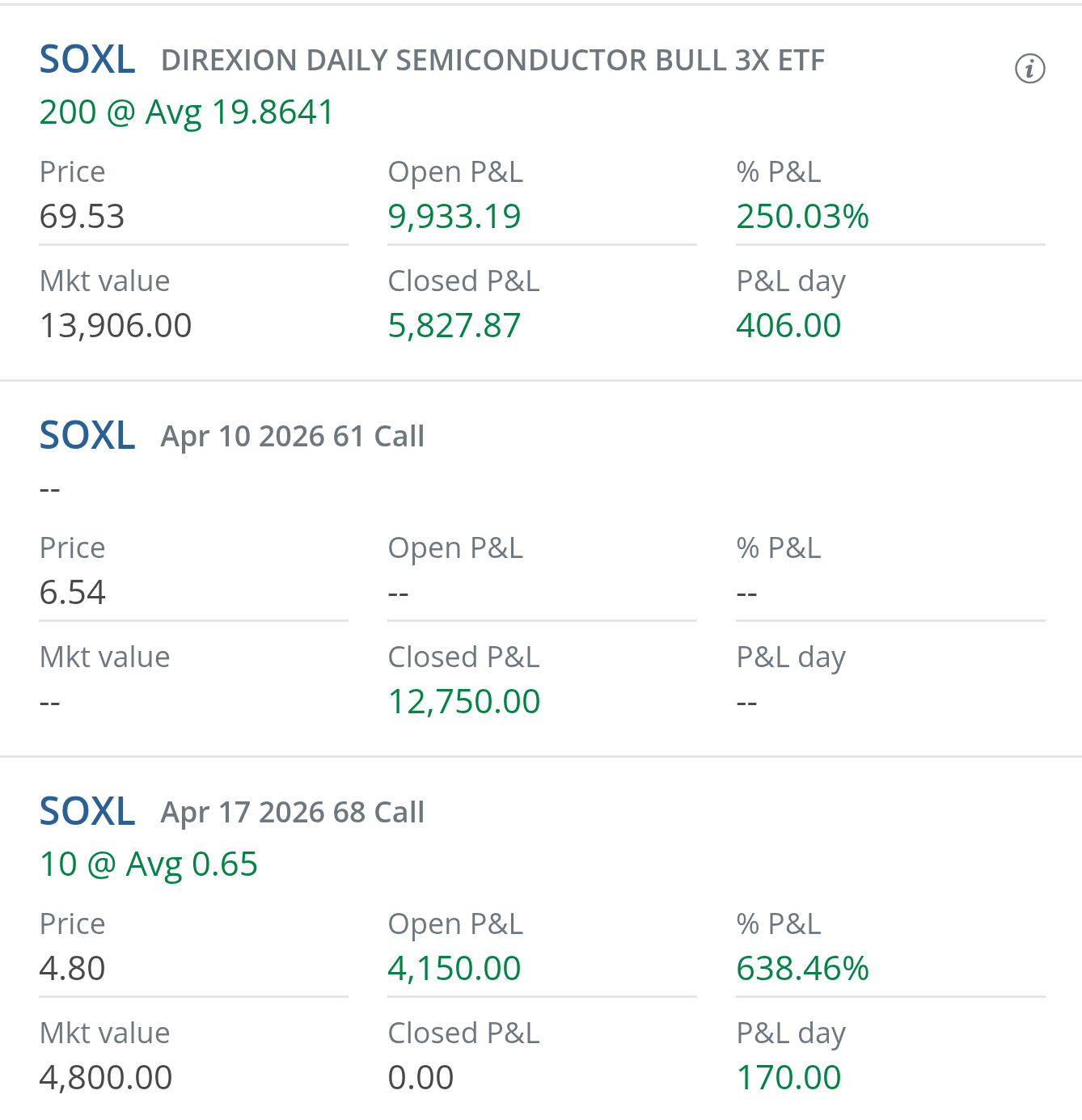The height and width of the screenshot is (1120, 1082).
Task: Click the % P&L value 638.46%
Action: point(803,969)
